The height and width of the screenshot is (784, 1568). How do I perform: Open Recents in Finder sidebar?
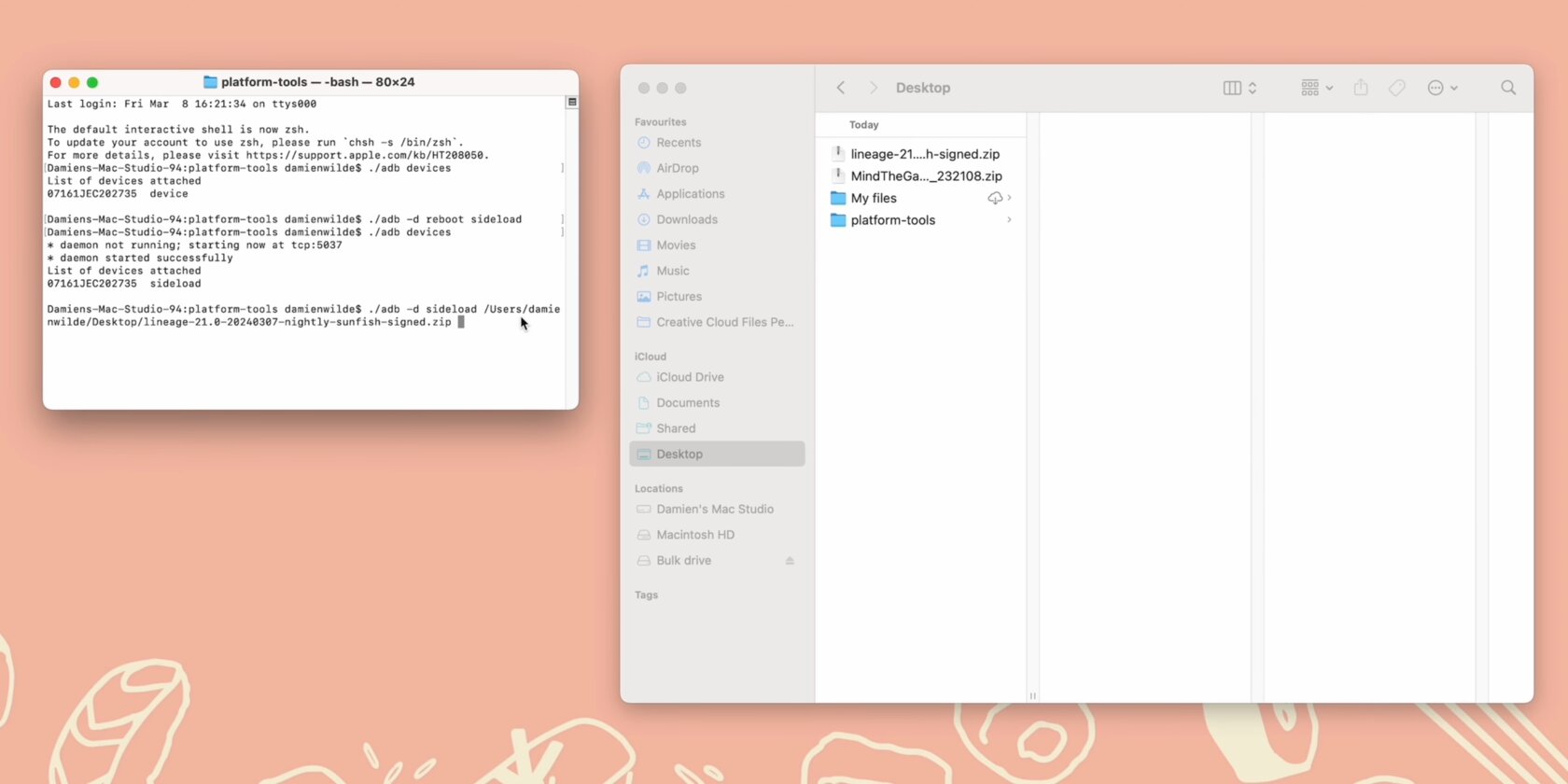coord(717,143)
